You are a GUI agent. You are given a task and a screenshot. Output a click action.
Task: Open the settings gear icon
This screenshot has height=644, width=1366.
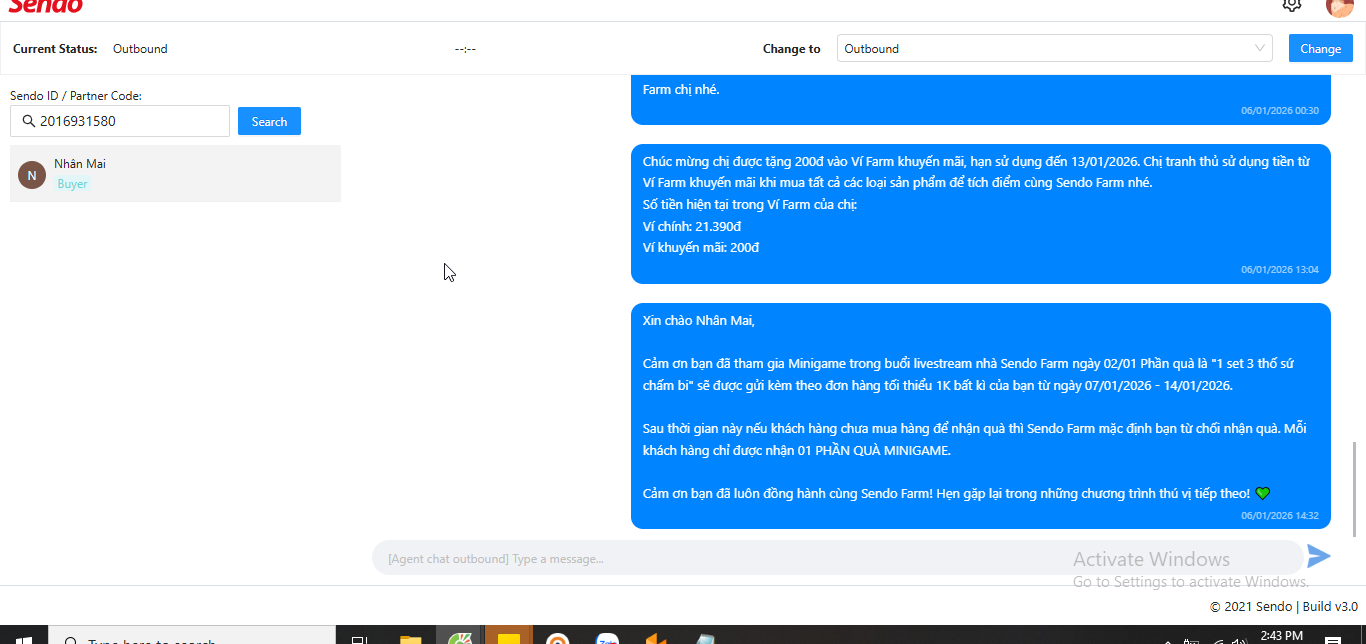click(x=1292, y=5)
